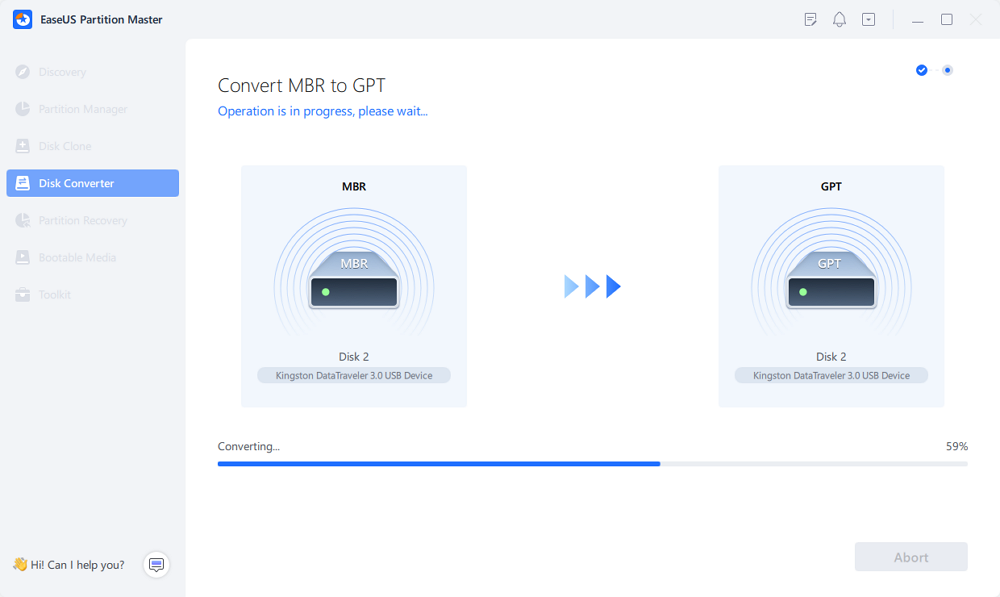Image resolution: width=1000 pixels, height=597 pixels.
Task: Click the Discovery compass icon
Action: [x=22, y=72]
